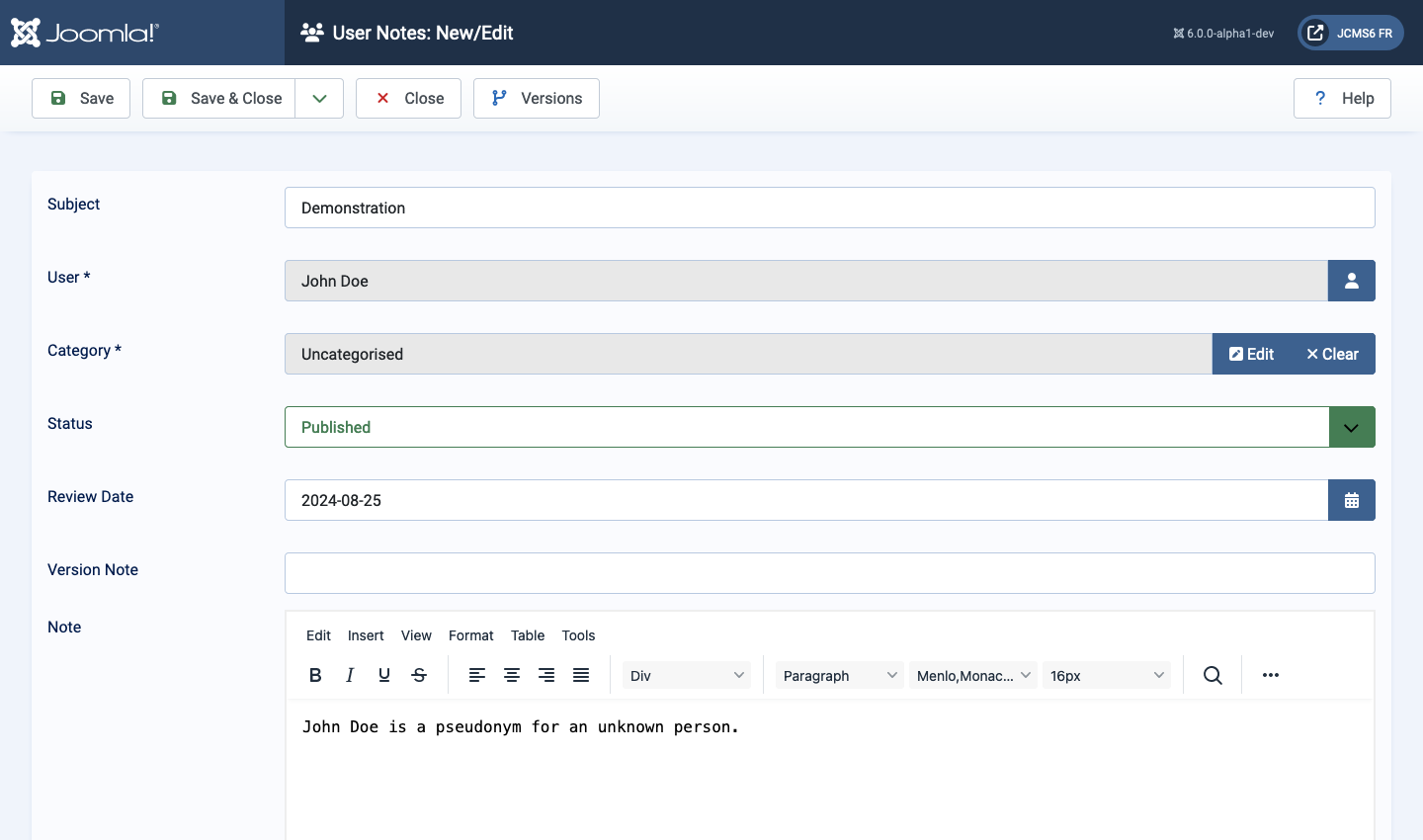This screenshot has width=1423, height=840.
Task: Click the Category label
Action: [x=84, y=350]
